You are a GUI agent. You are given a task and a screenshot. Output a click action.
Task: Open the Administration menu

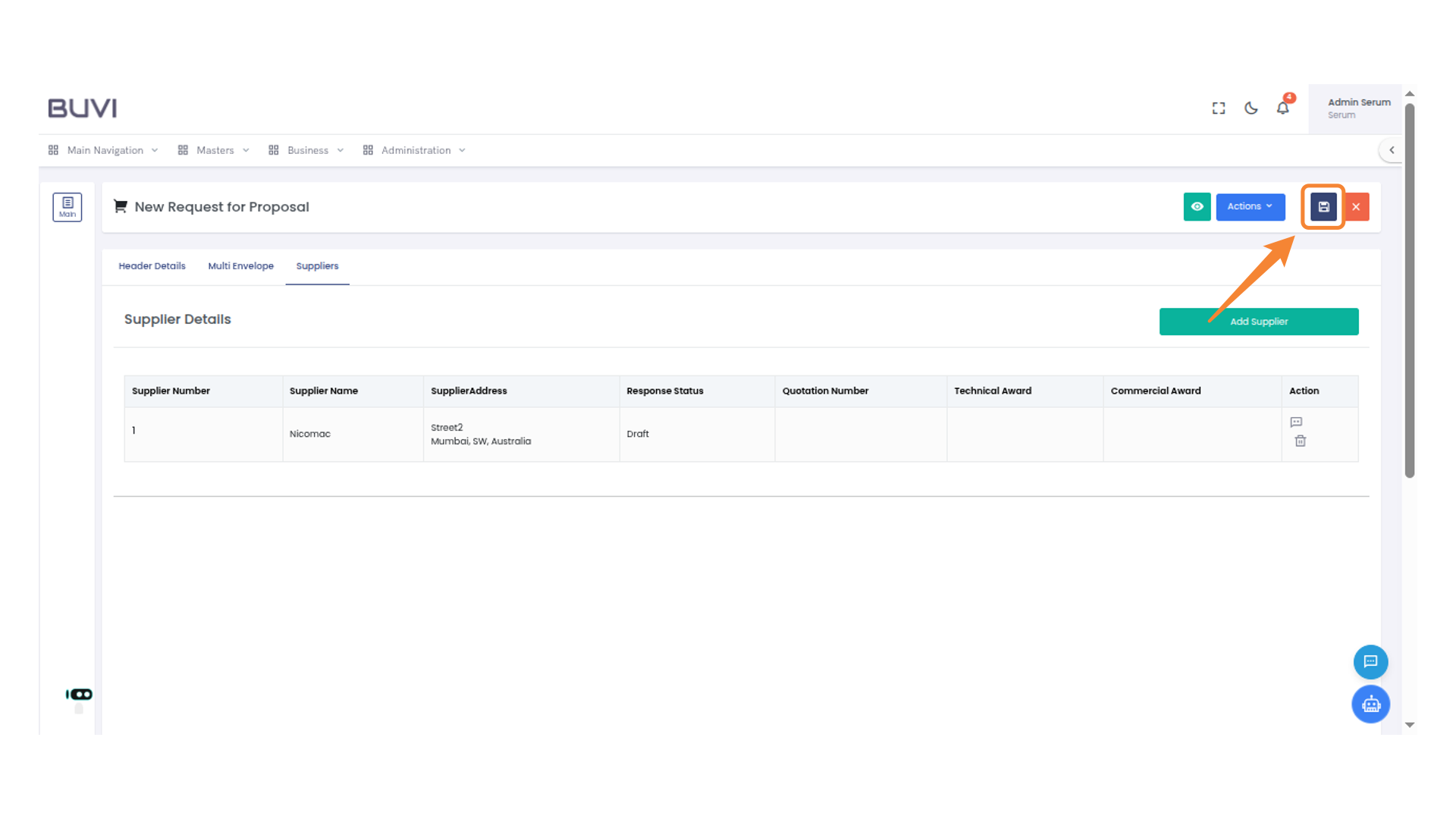click(x=415, y=150)
